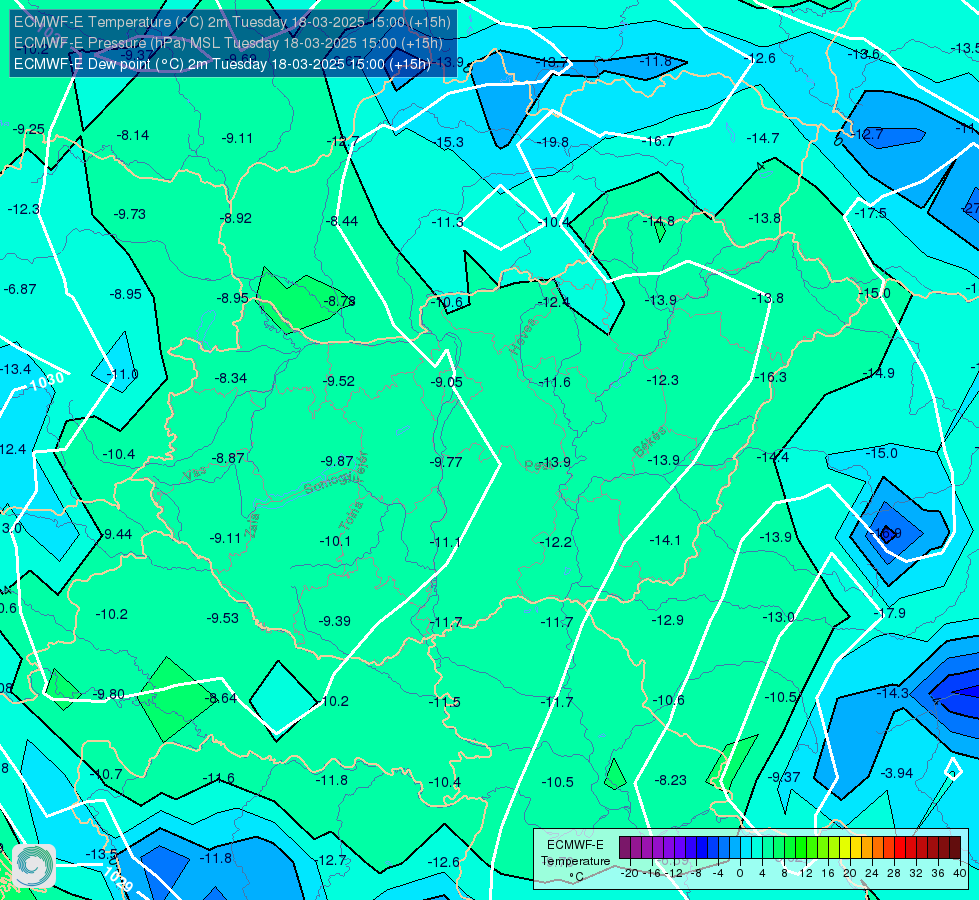Click the legend title 'ECMWF-E Temperature °C'
The width and height of the screenshot is (979, 900).
(x=575, y=861)
